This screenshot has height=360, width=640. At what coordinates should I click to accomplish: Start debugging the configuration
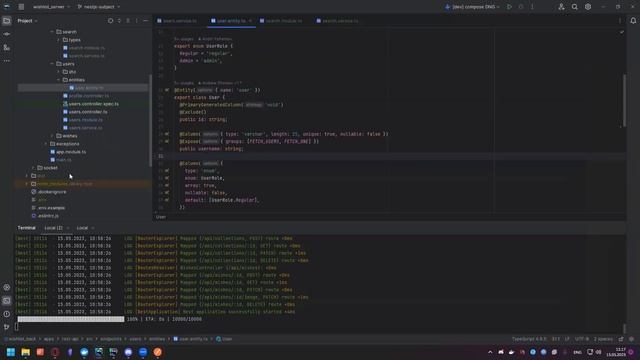tap(521, 7)
